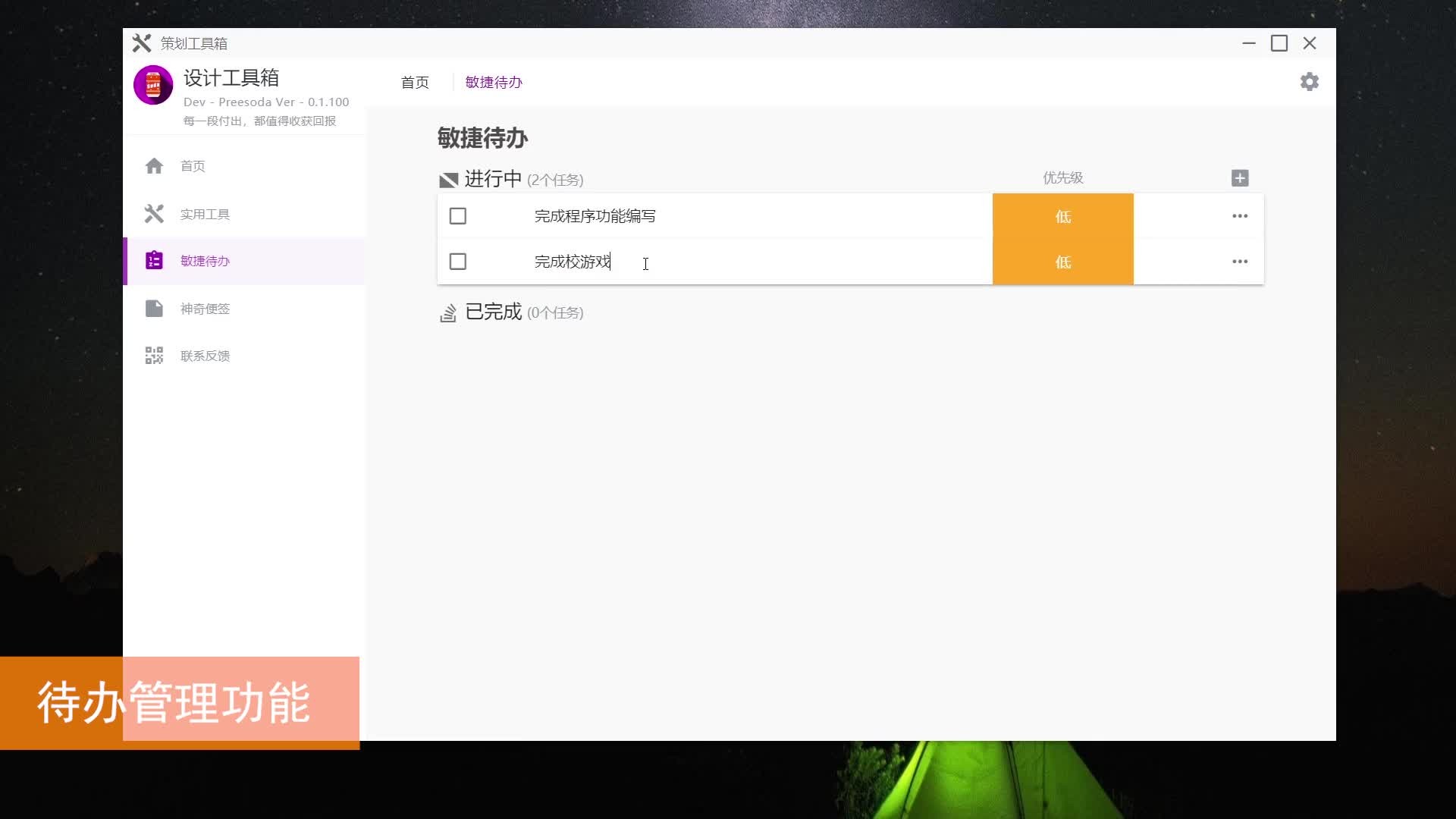Click the 神奇便签 note icon
Screen dimensions: 1456x819
click(154, 309)
